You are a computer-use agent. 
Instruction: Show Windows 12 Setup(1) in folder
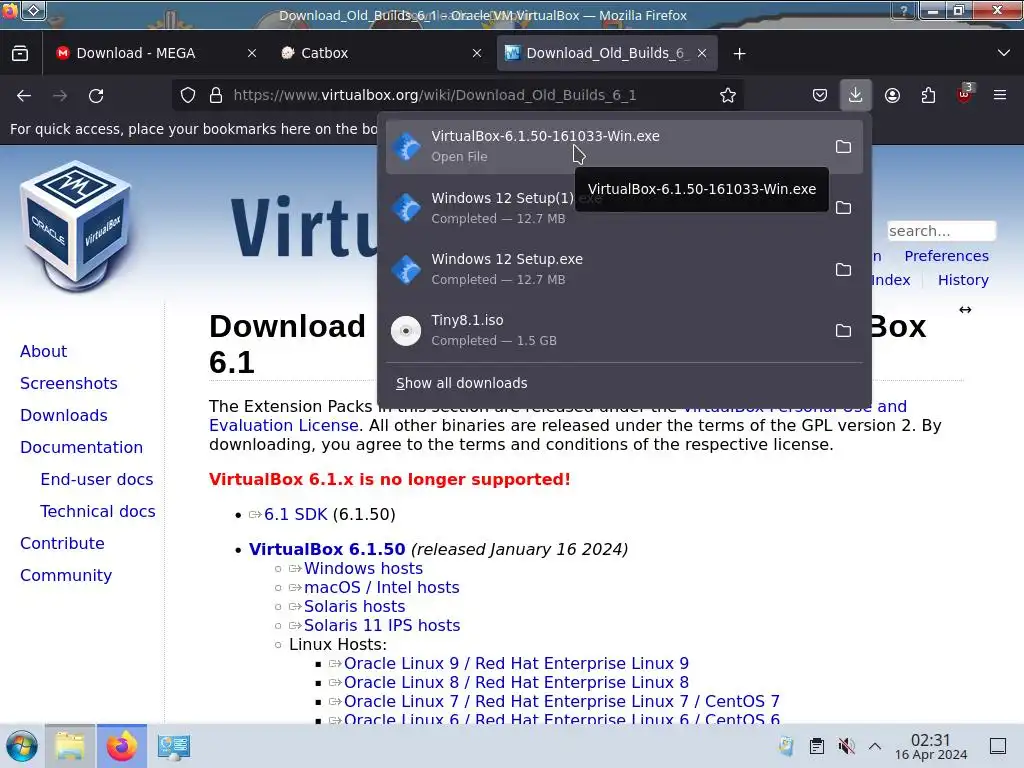(x=843, y=208)
